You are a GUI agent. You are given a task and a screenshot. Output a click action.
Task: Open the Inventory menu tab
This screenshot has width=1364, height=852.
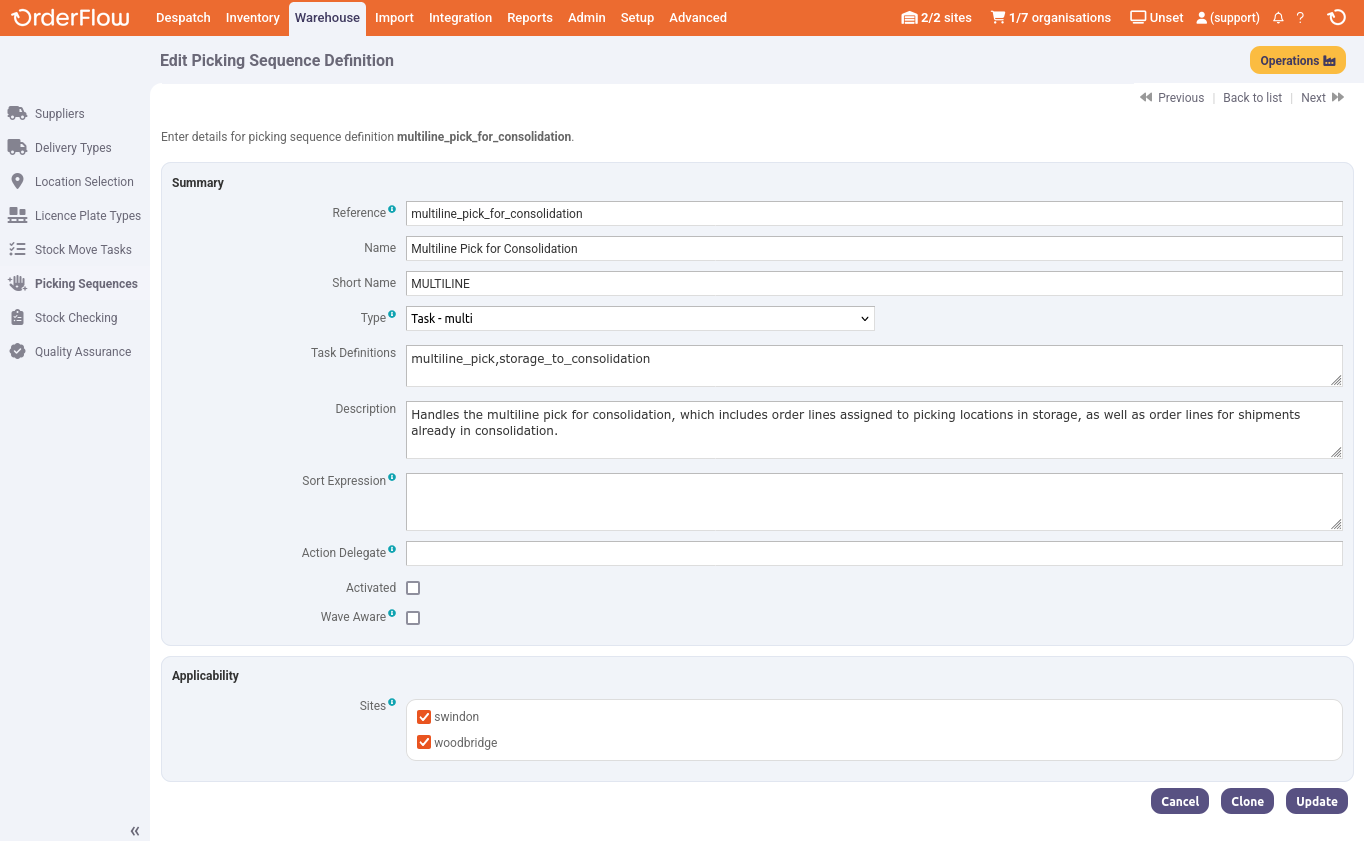(252, 18)
